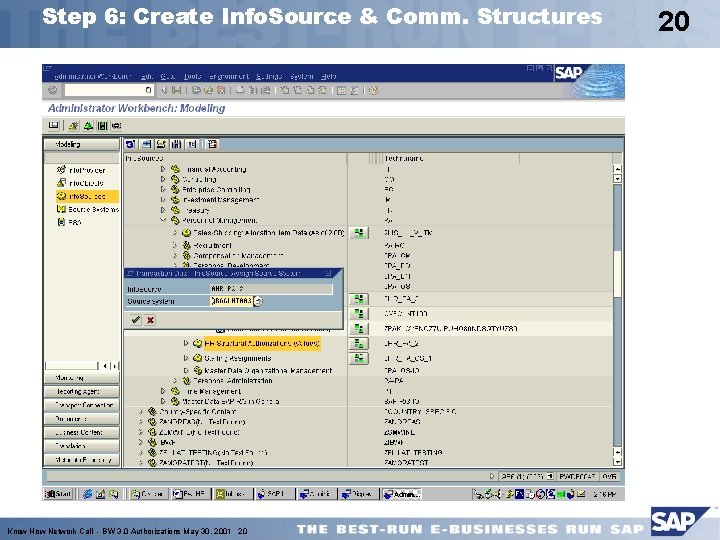The width and height of the screenshot is (720, 540).
Task: Expand the Recruitment tree node
Action: coord(175,245)
